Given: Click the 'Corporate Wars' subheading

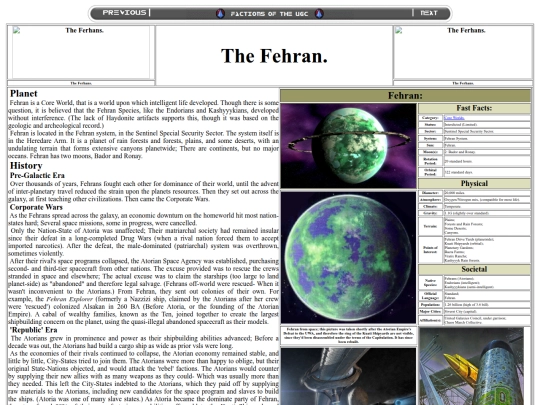Looking at the screenshot, I should click(x=36, y=207).
